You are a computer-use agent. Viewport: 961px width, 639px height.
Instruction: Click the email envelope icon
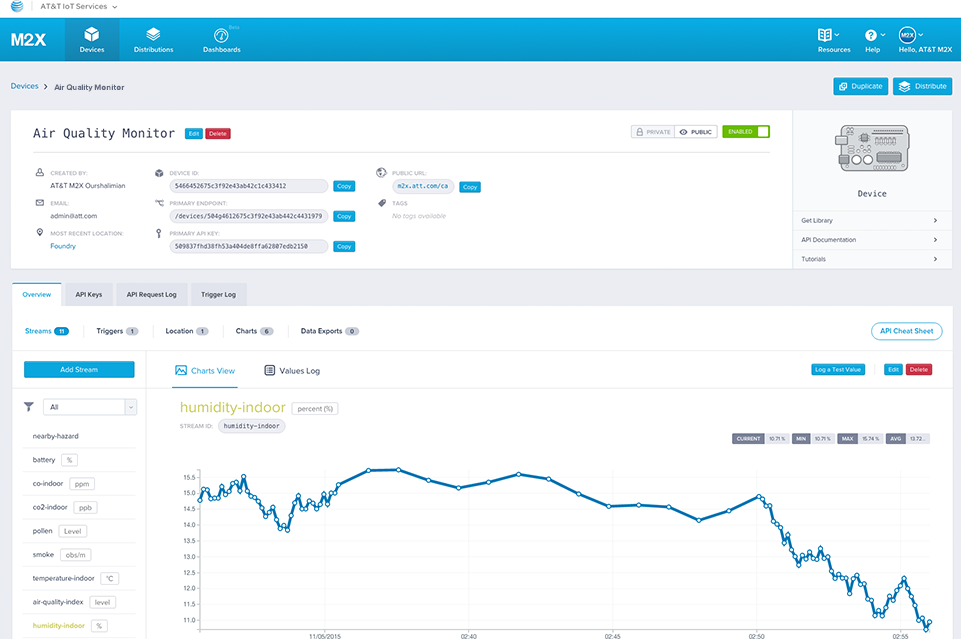coord(40,203)
